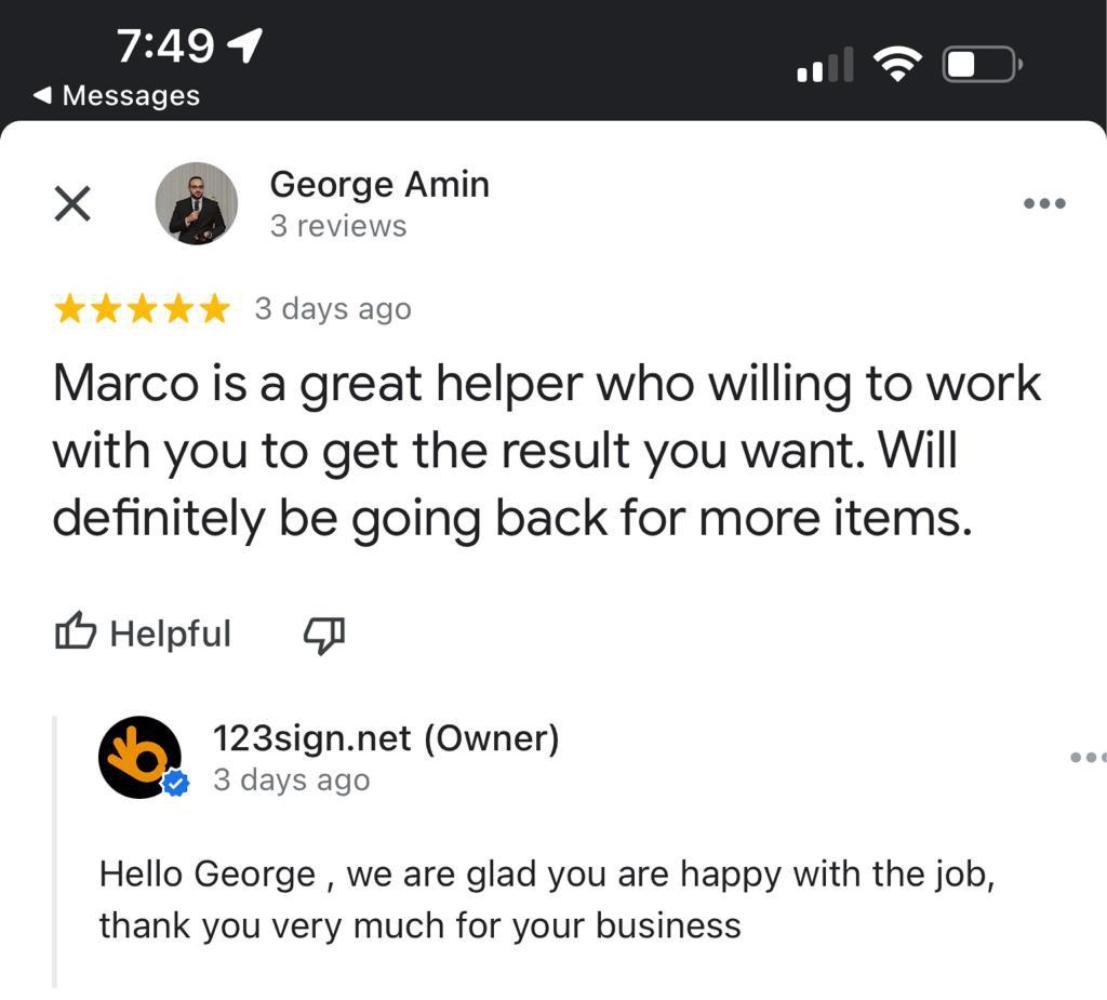The height and width of the screenshot is (1000, 1107).
Task: Tap the 123sign.net owner logo
Action: tap(139, 757)
